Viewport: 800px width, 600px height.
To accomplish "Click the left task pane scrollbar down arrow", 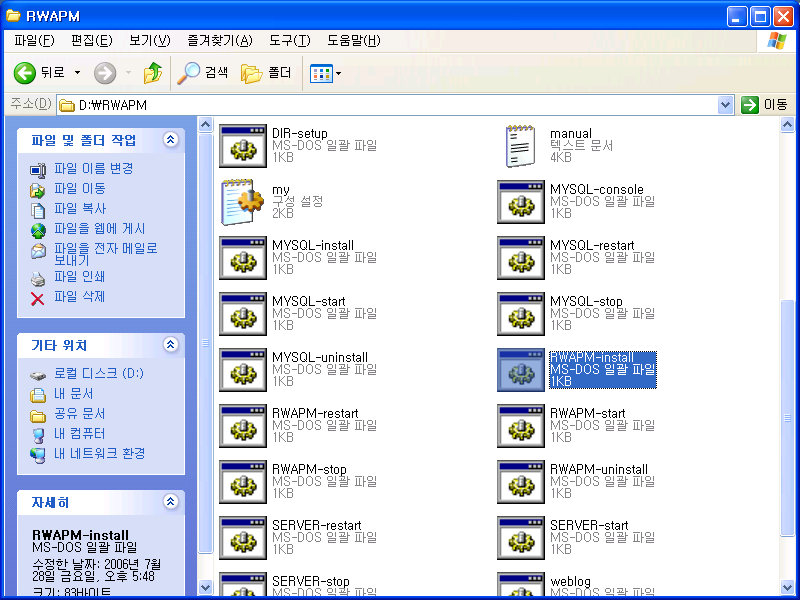I will (x=205, y=587).
